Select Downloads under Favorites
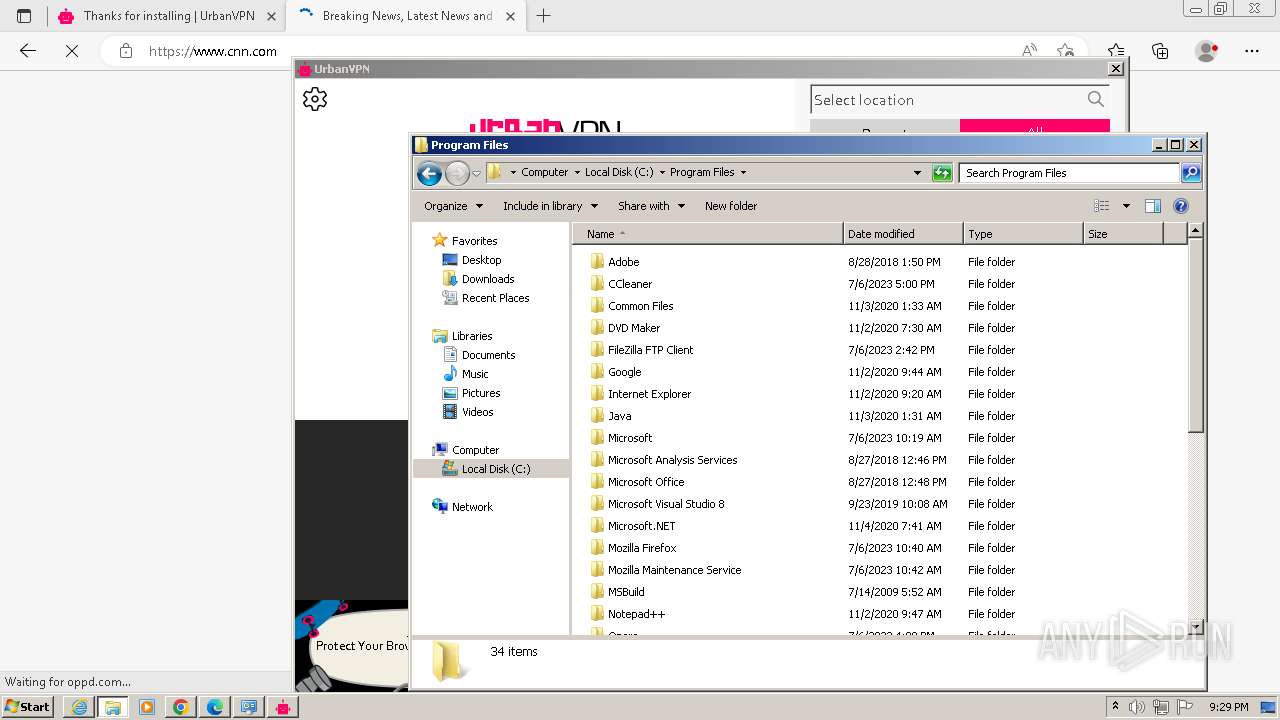The image size is (1280, 720). coord(488,279)
